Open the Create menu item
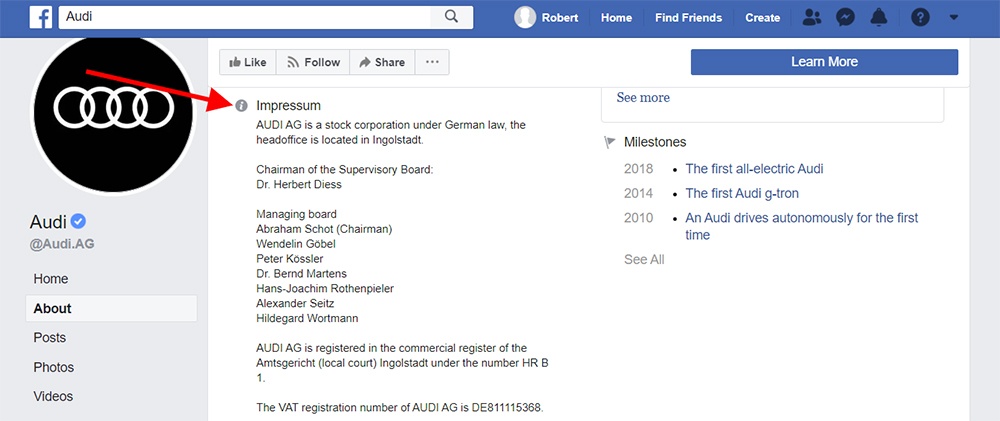 [763, 18]
